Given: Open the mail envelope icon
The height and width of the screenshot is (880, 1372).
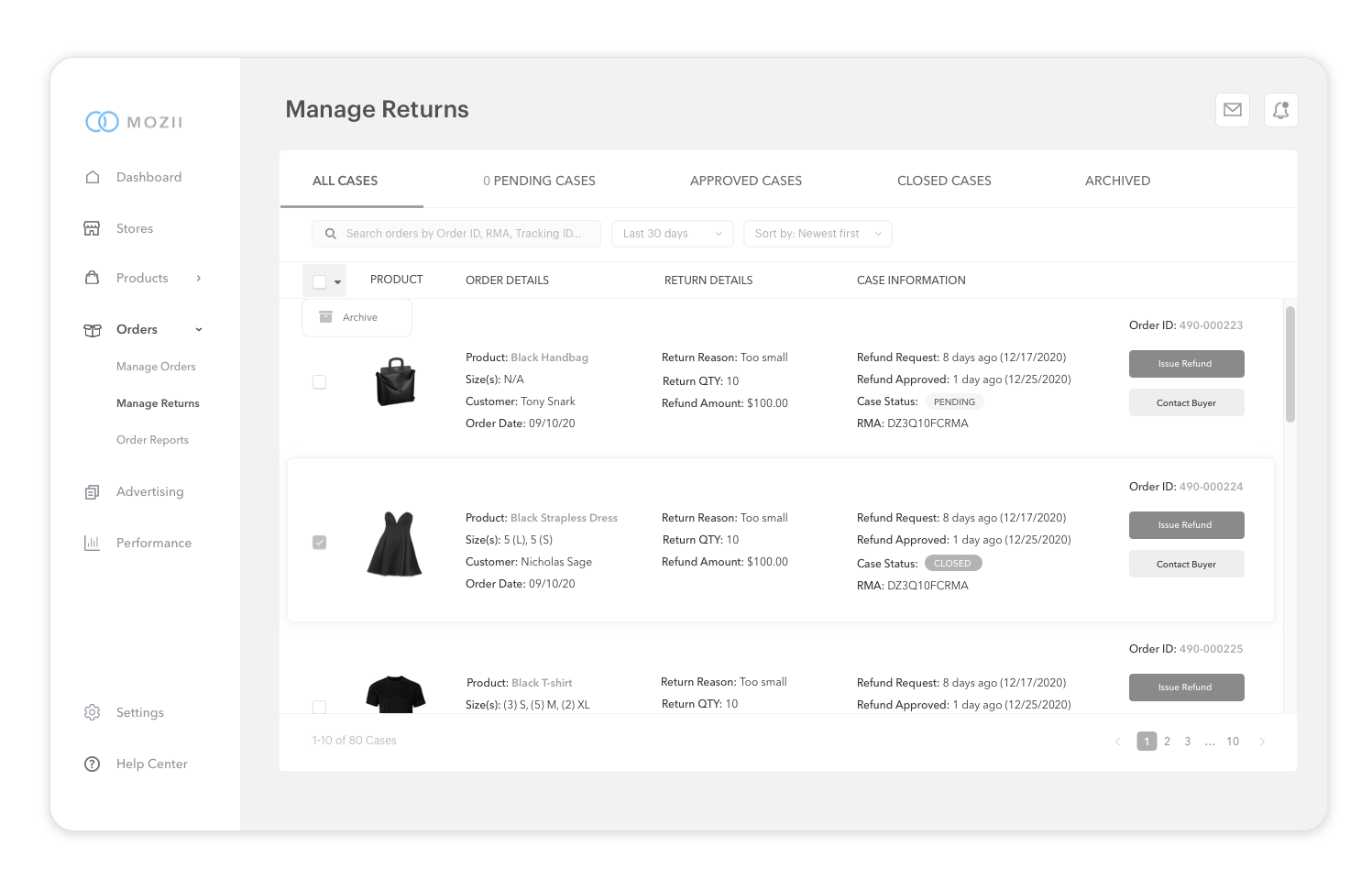Looking at the screenshot, I should [x=1233, y=110].
